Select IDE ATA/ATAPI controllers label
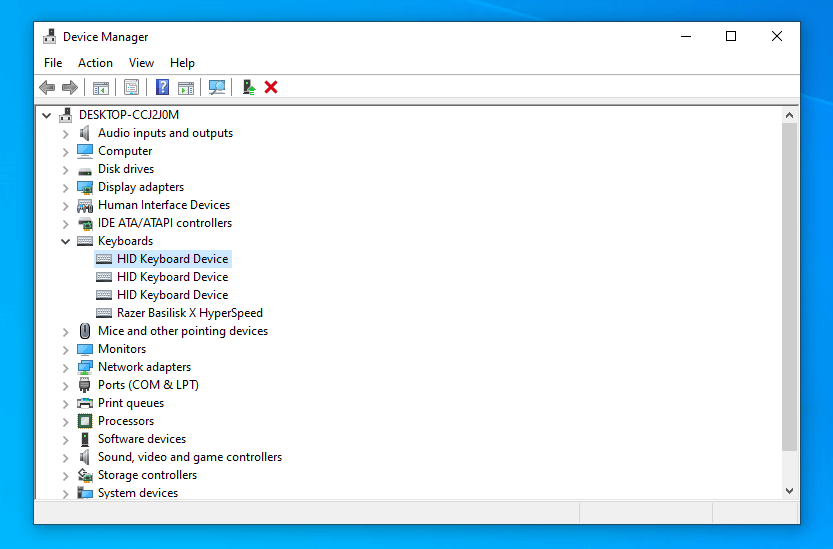Viewport: 833px width, 549px height. click(x=165, y=223)
